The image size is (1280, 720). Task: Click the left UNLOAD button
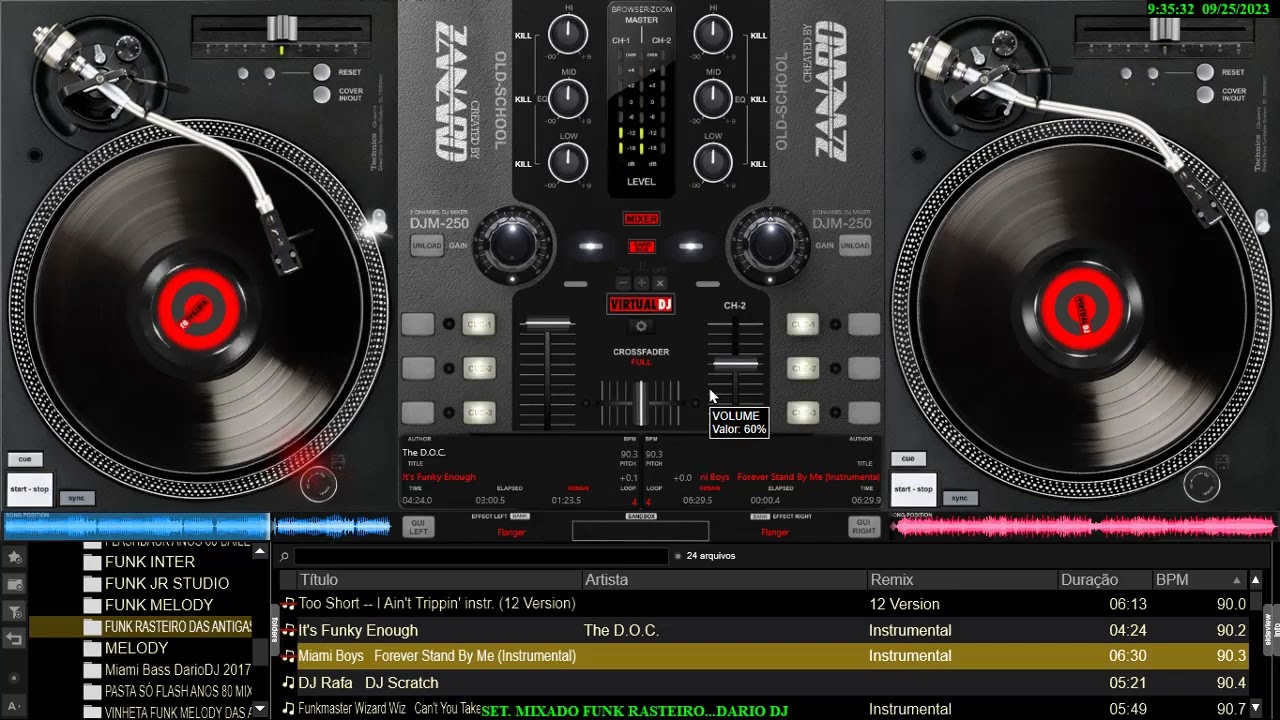(x=427, y=246)
